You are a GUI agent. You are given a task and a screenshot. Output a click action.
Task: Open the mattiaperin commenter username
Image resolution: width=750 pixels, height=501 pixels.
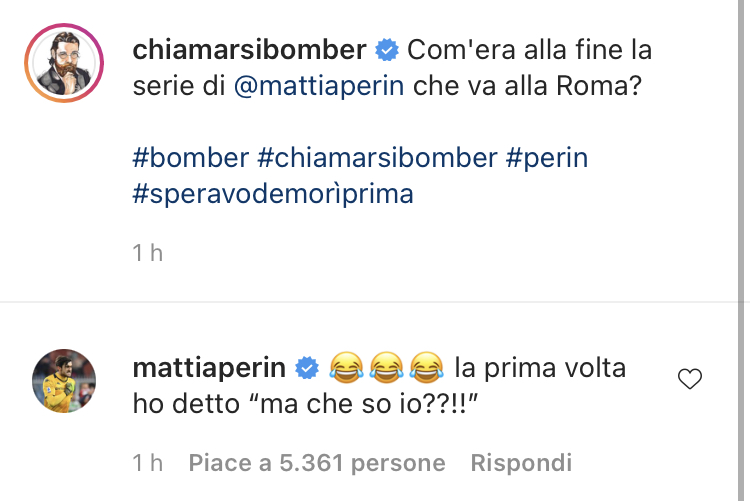(210, 367)
